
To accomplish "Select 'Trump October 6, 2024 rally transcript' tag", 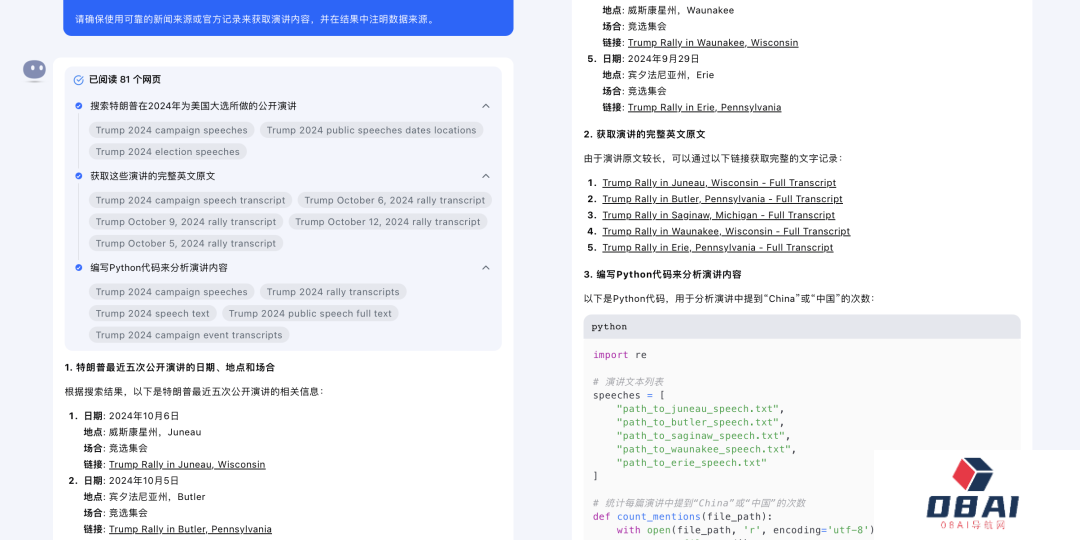I will click(394, 200).
